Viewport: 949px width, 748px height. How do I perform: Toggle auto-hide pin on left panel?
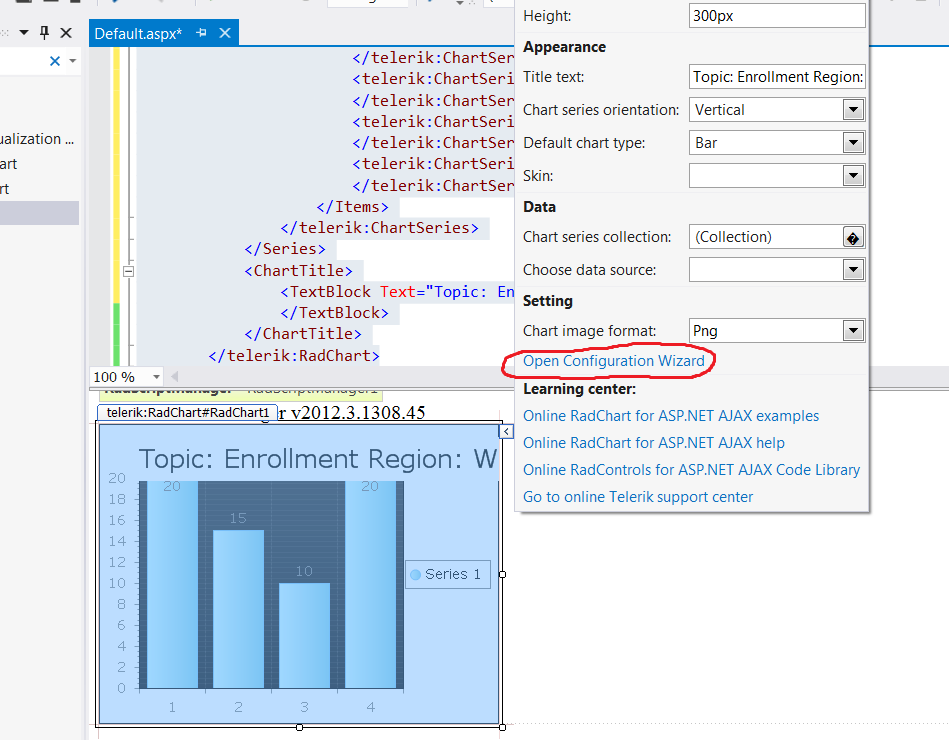click(44, 33)
